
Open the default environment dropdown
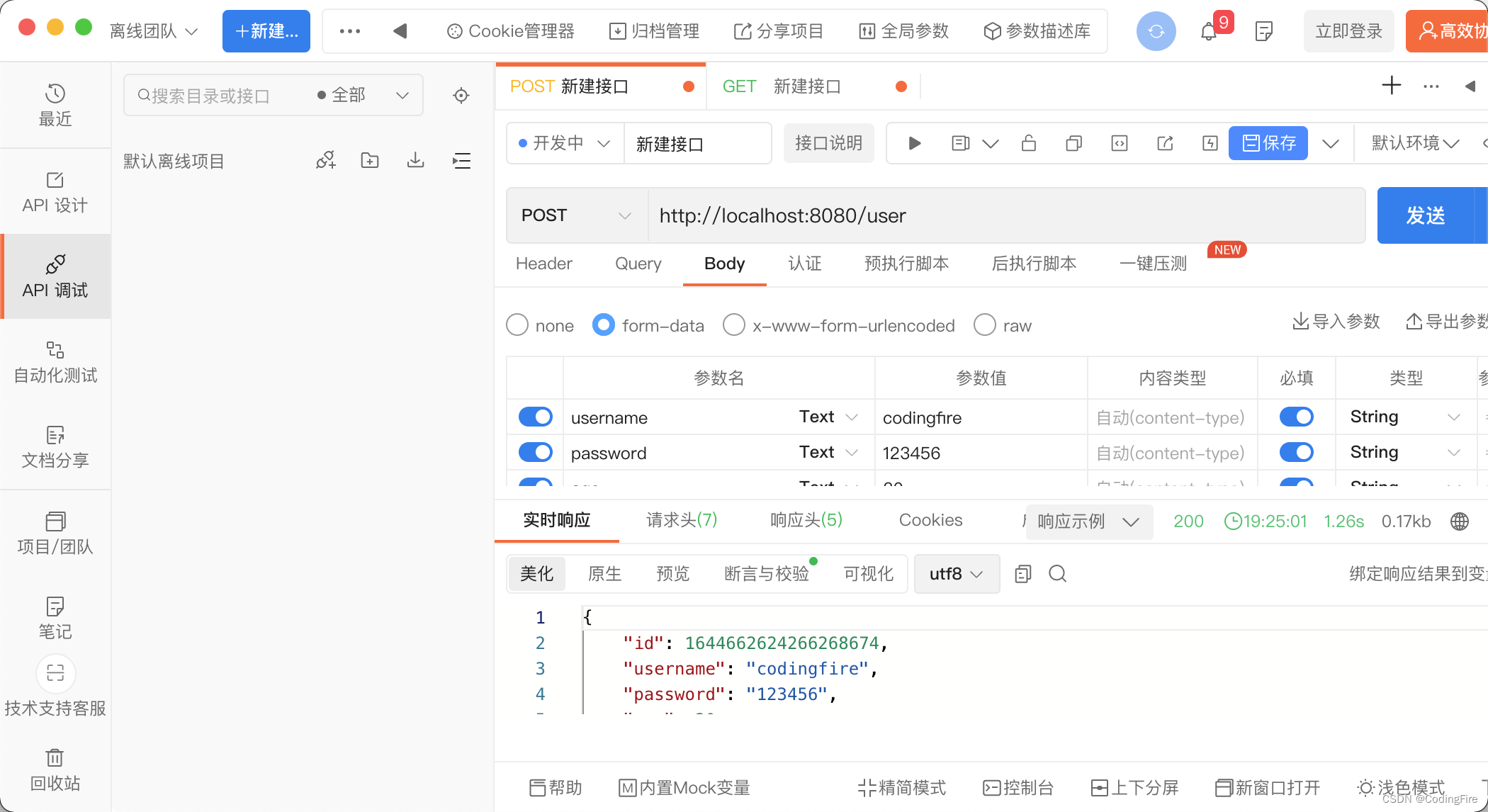tap(1414, 144)
